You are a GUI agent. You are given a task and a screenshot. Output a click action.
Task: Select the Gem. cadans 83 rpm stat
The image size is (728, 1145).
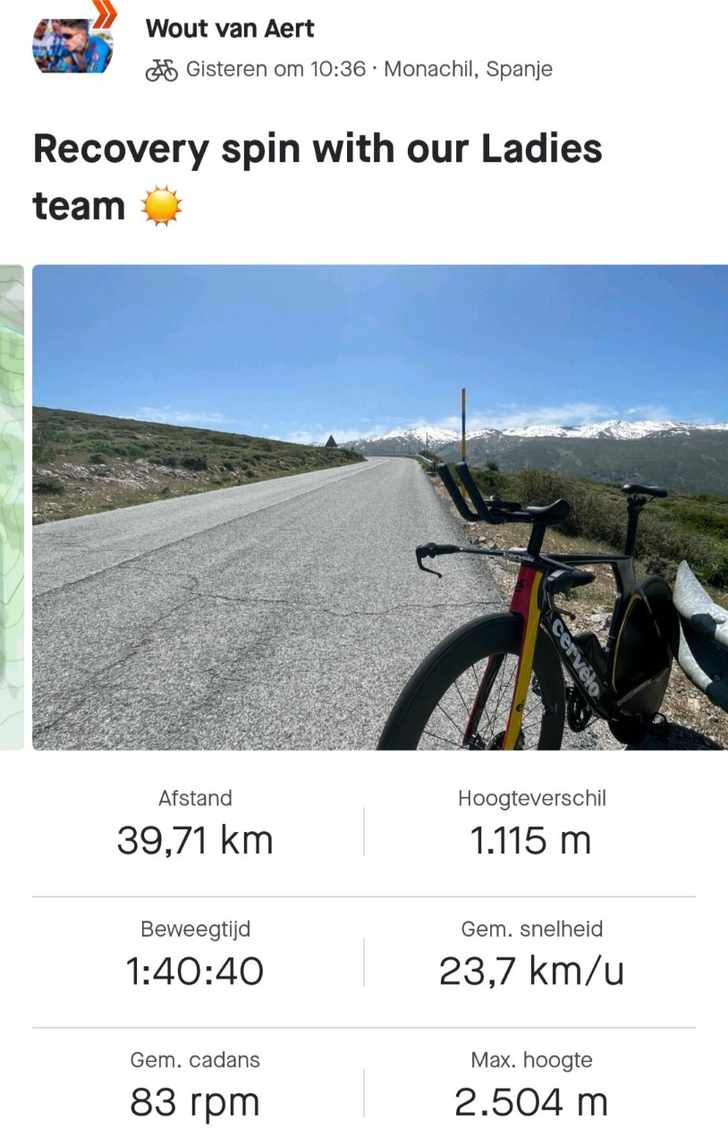pyautogui.click(x=195, y=1084)
